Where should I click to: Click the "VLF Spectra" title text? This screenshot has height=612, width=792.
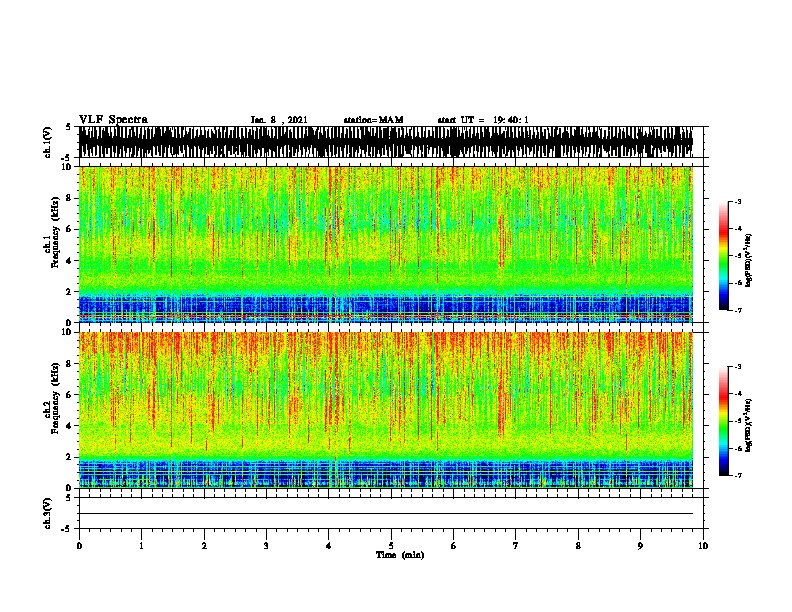tap(113, 120)
